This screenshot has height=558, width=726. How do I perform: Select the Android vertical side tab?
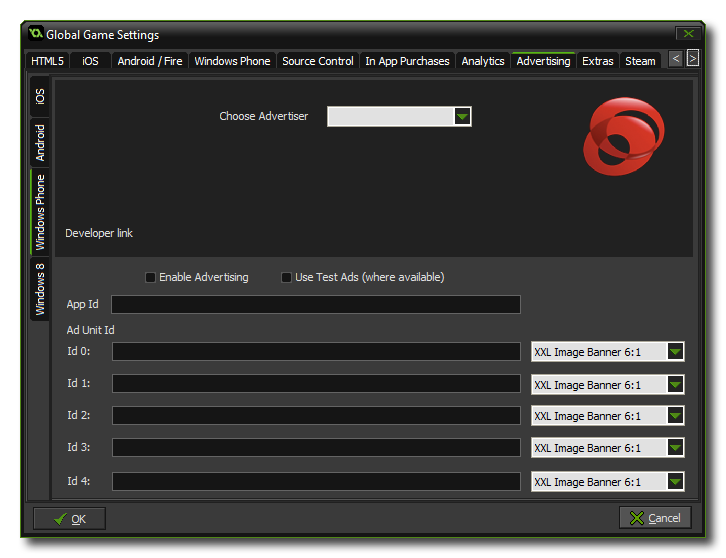[41, 143]
